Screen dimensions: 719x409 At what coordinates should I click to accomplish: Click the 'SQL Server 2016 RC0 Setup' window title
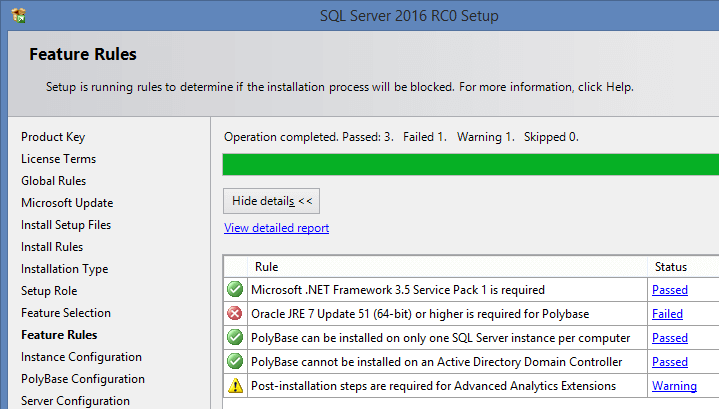coord(409,16)
